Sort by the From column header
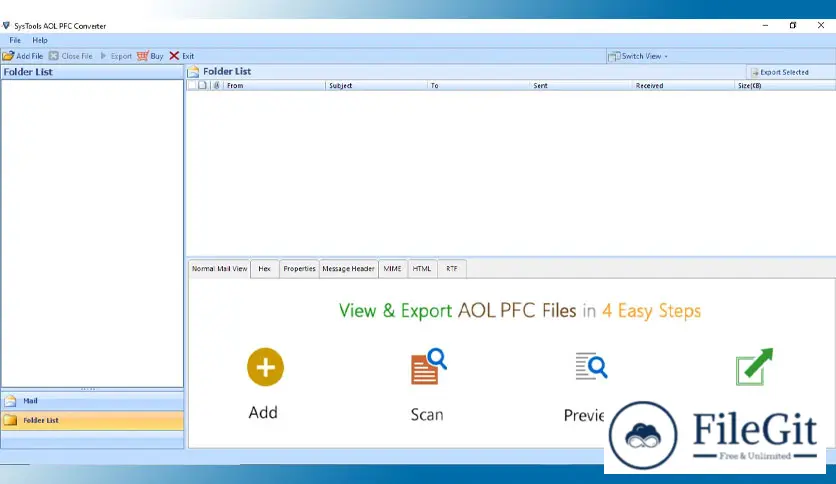The image size is (836, 484). pyautogui.click(x=274, y=85)
